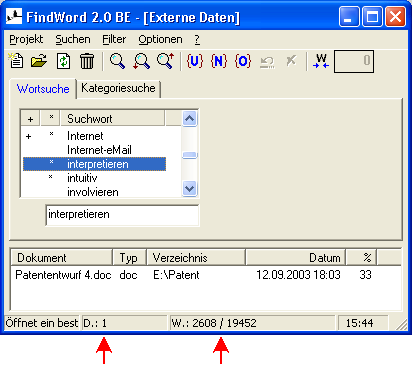Click the grayed-out X cancel icon
Screen dimensions: 412x365
291,61
